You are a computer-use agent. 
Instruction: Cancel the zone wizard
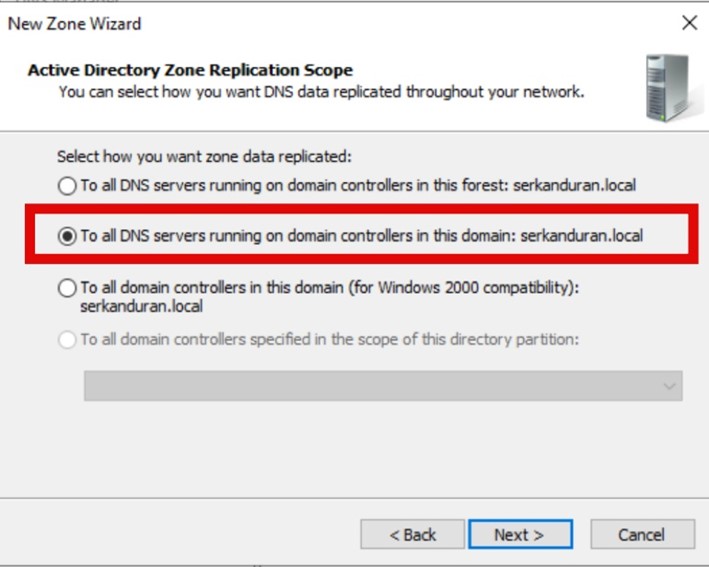point(643,534)
